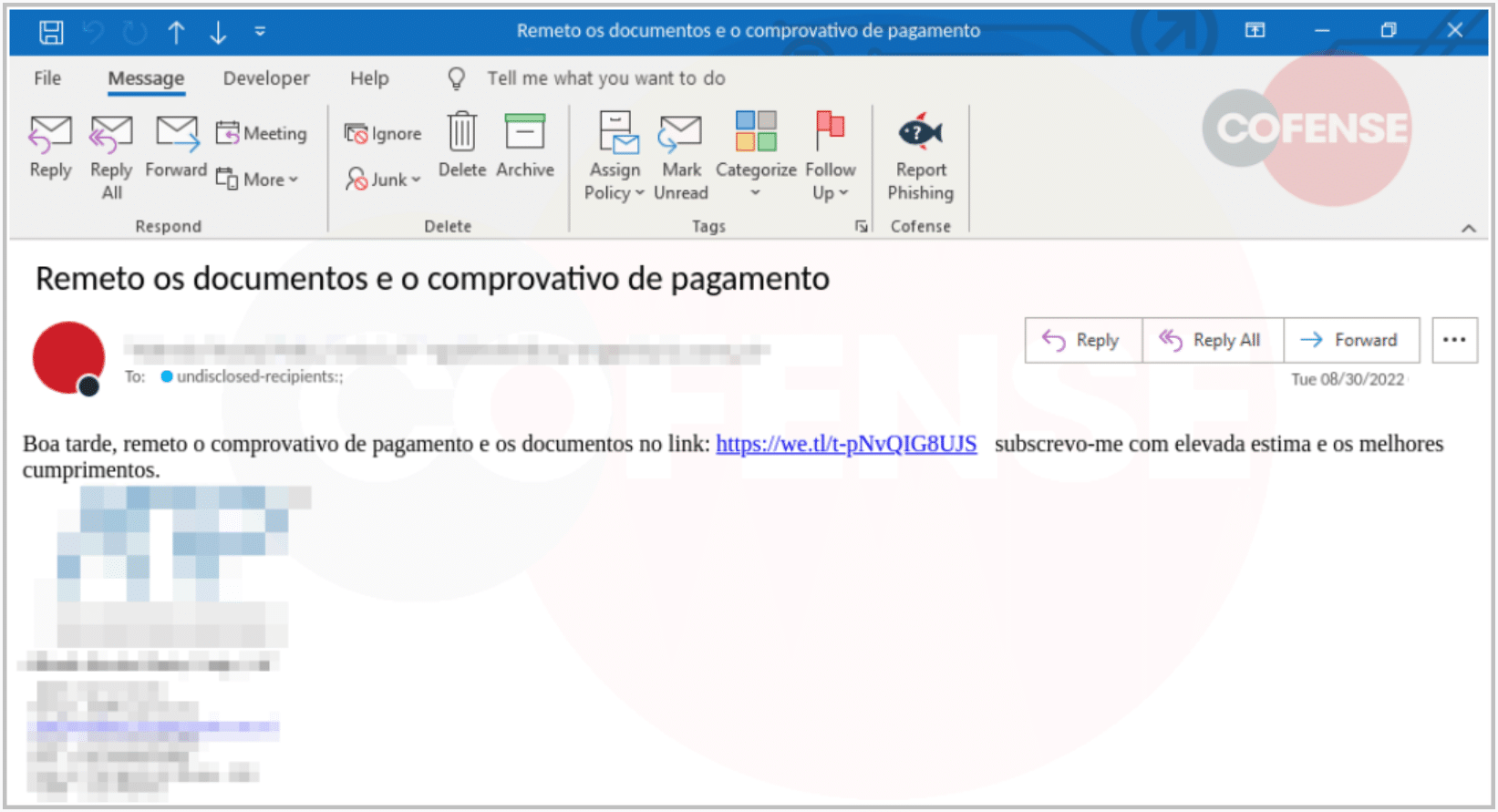Image resolution: width=1498 pixels, height=812 pixels.
Task: Create a Meeting from this email
Action: [262, 134]
